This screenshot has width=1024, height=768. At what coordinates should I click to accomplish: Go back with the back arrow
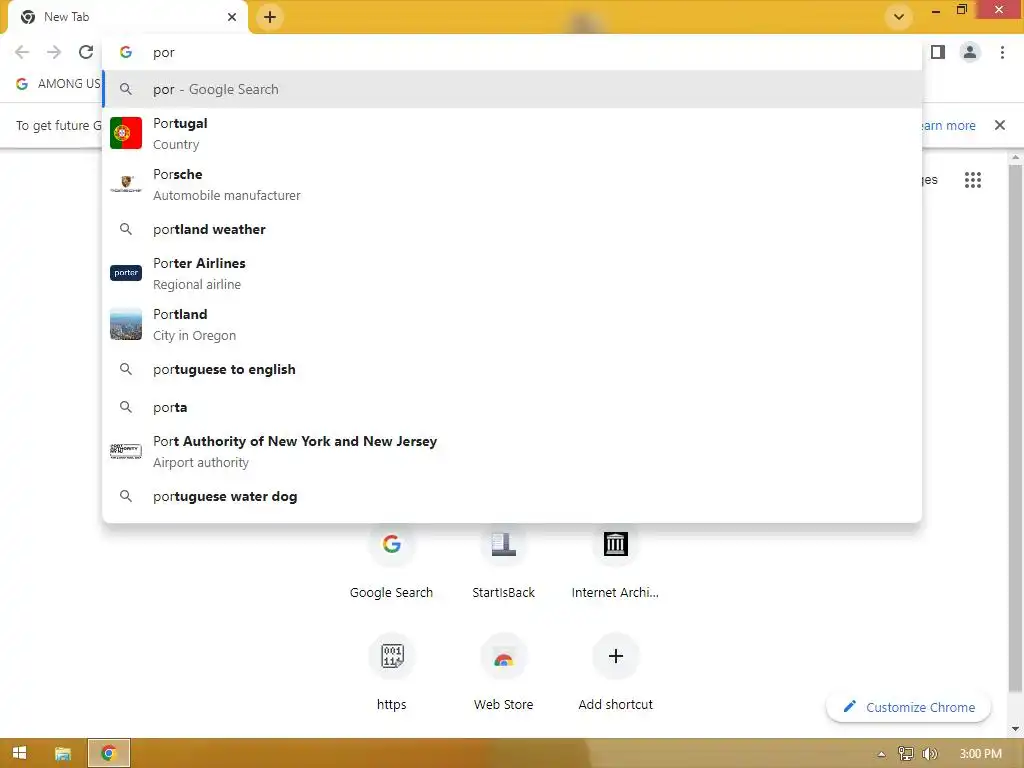pyautogui.click(x=22, y=52)
